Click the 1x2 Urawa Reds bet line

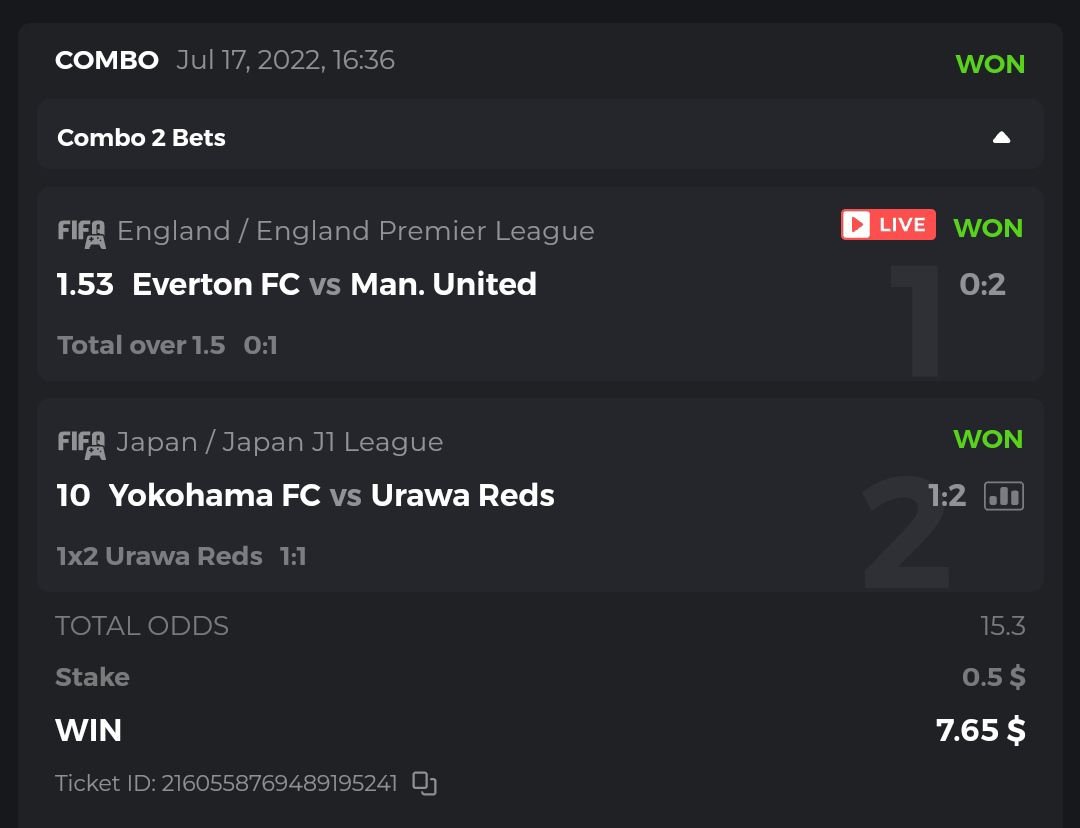coord(159,557)
